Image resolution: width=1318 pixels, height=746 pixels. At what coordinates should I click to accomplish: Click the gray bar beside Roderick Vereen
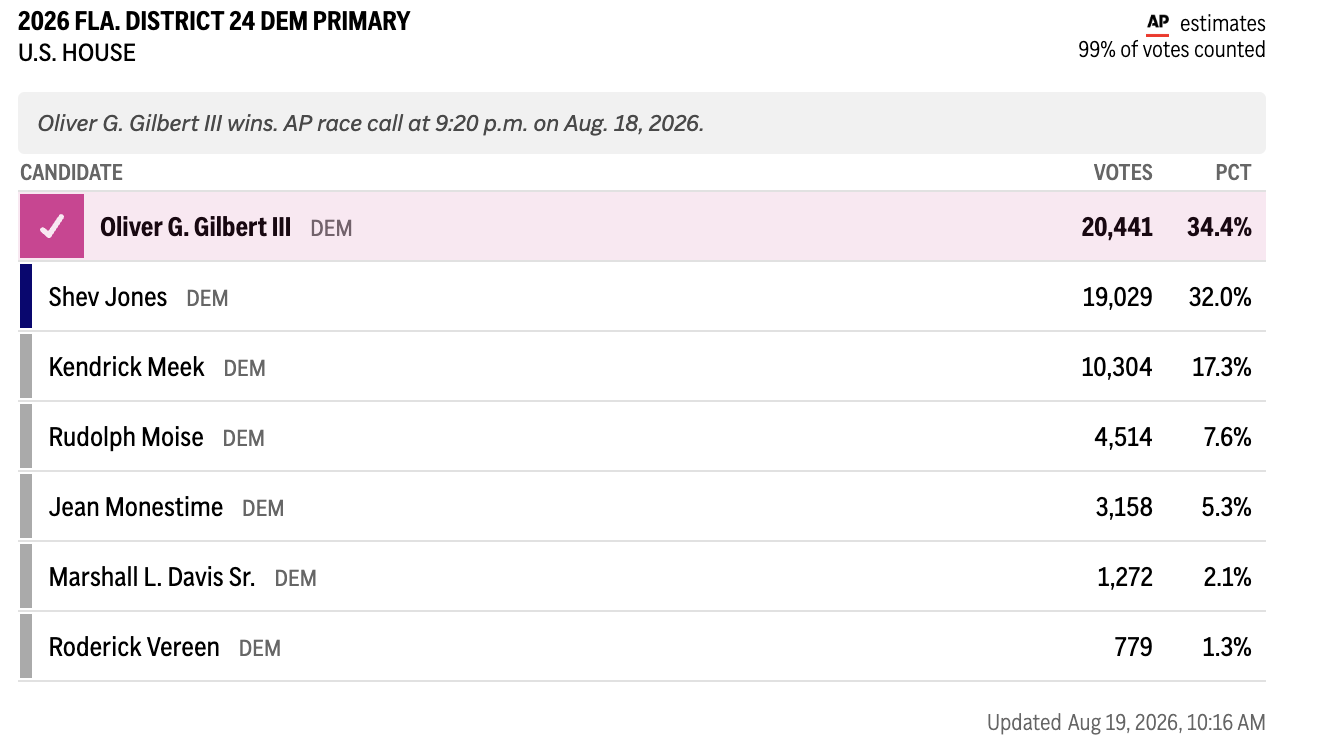click(26, 647)
